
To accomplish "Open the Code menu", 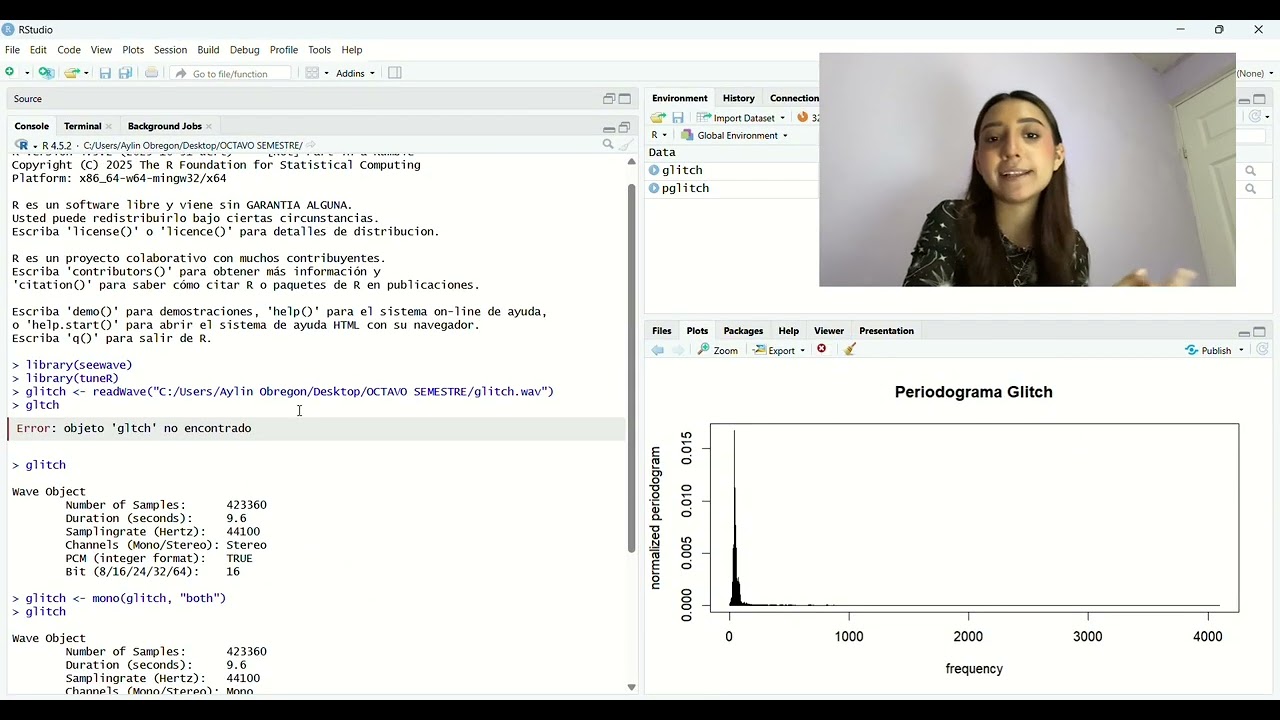I will (69, 50).
